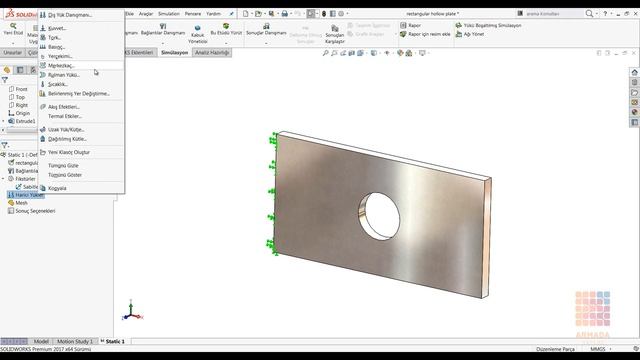Open the Simulation menu
640x360 pixels.
pyautogui.click(x=169, y=14)
